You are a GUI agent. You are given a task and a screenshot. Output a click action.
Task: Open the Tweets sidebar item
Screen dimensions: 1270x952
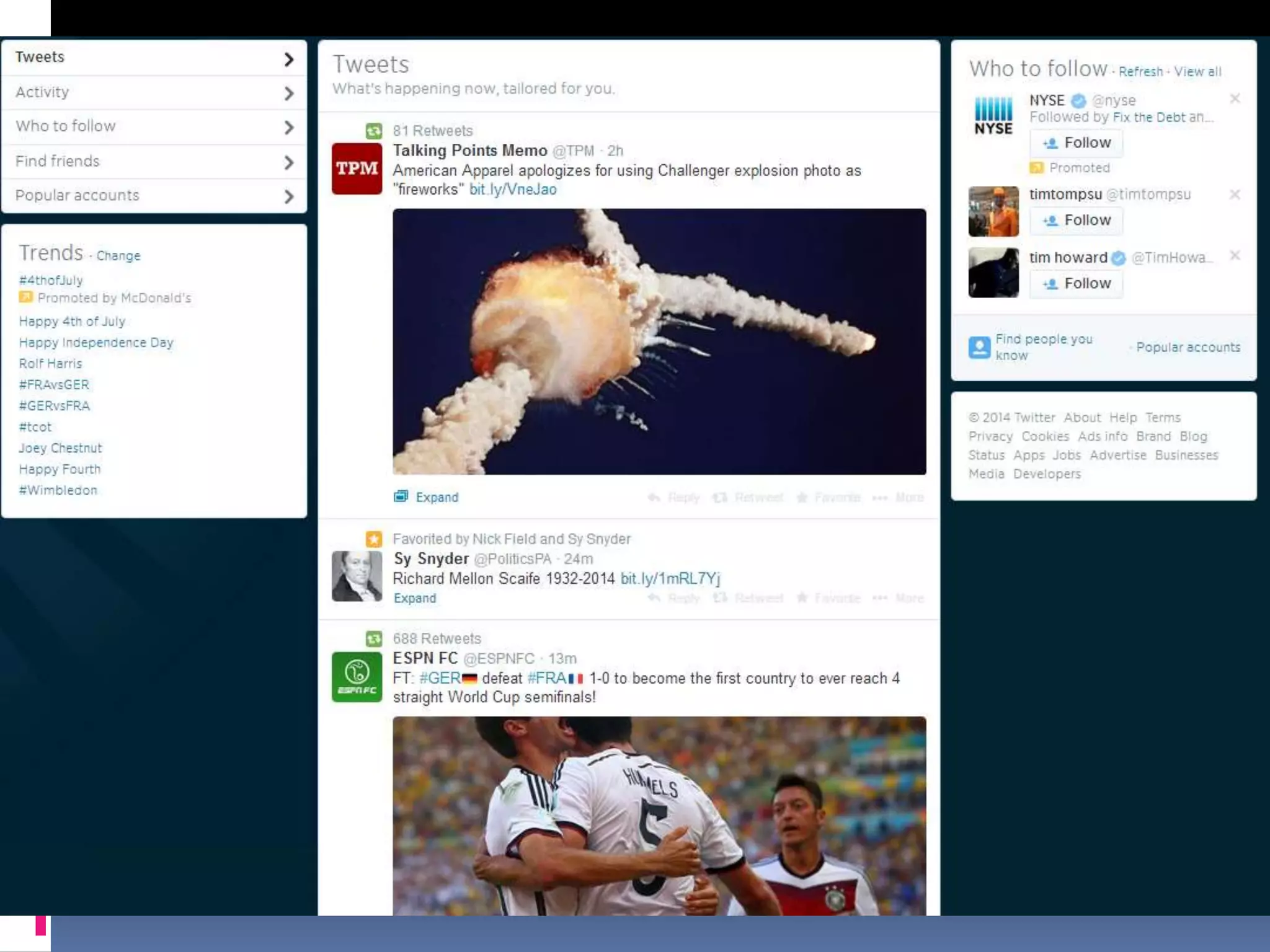click(x=154, y=58)
